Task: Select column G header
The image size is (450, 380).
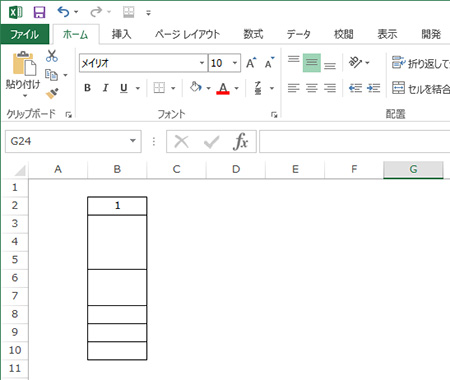Action: coord(413,170)
